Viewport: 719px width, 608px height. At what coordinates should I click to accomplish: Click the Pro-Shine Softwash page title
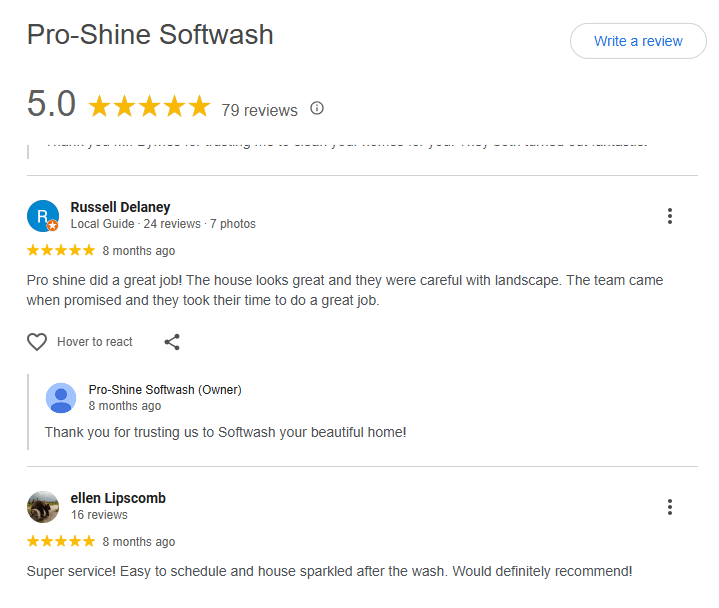tap(150, 34)
